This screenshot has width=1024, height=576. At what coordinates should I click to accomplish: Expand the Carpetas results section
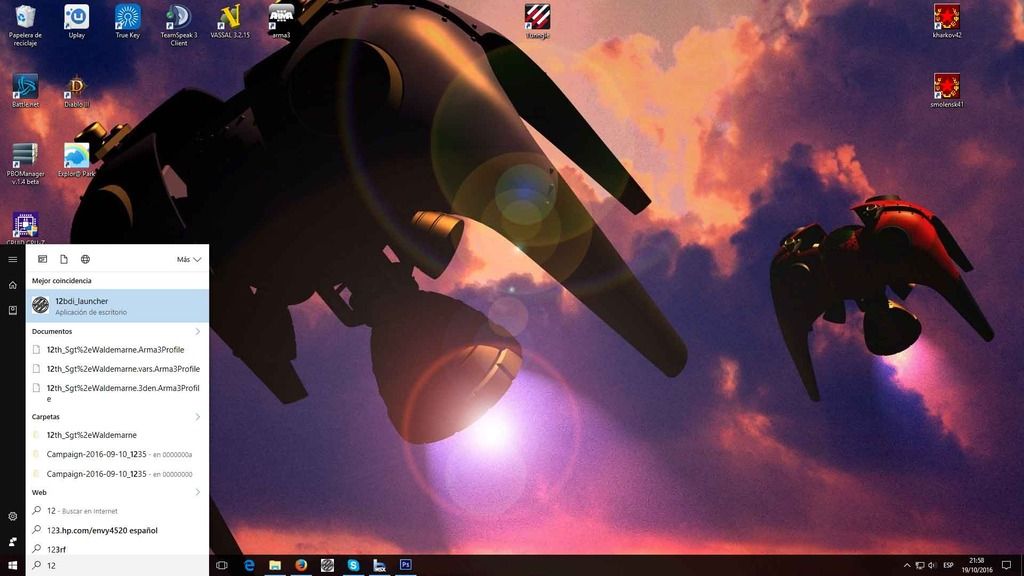click(x=197, y=417)
